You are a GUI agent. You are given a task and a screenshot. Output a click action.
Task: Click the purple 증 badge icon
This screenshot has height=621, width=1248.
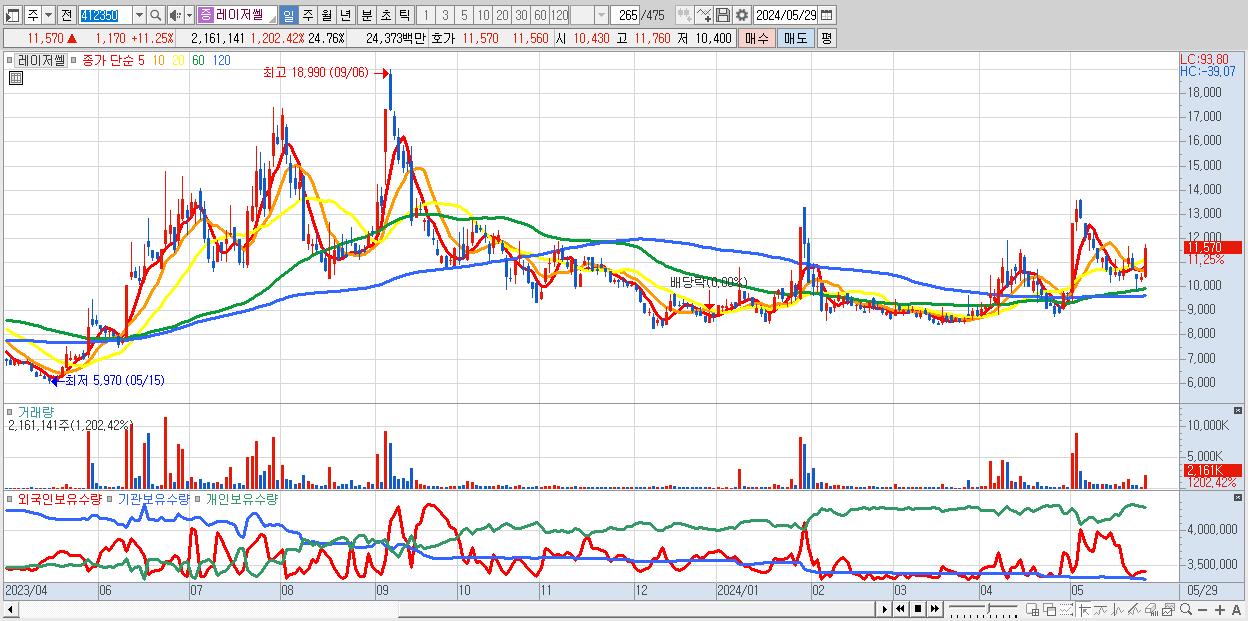pyautogui.click(x=205, y=16)
